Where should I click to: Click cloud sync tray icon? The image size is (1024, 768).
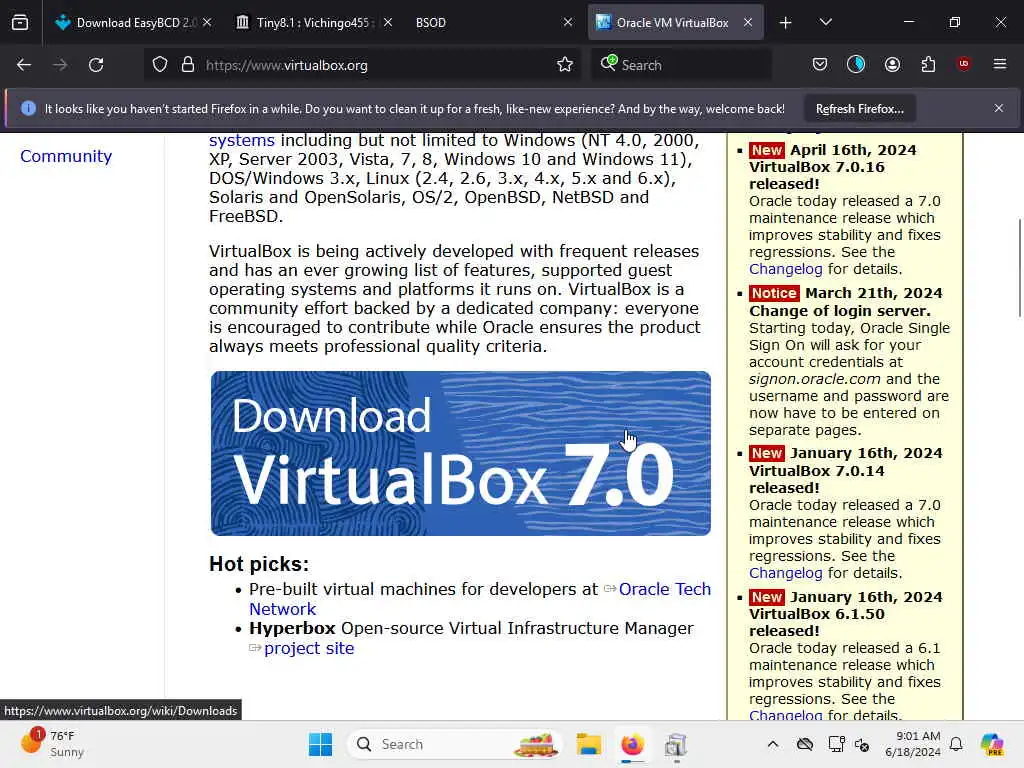point(805,744)
